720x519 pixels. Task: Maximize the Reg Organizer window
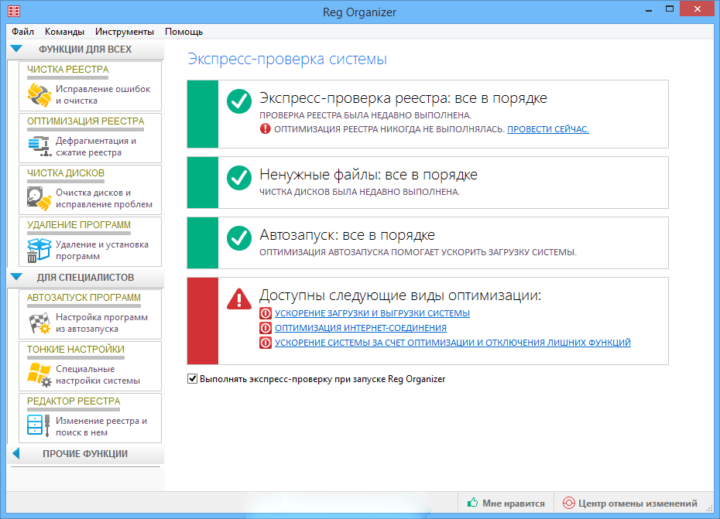pos(670,9)
